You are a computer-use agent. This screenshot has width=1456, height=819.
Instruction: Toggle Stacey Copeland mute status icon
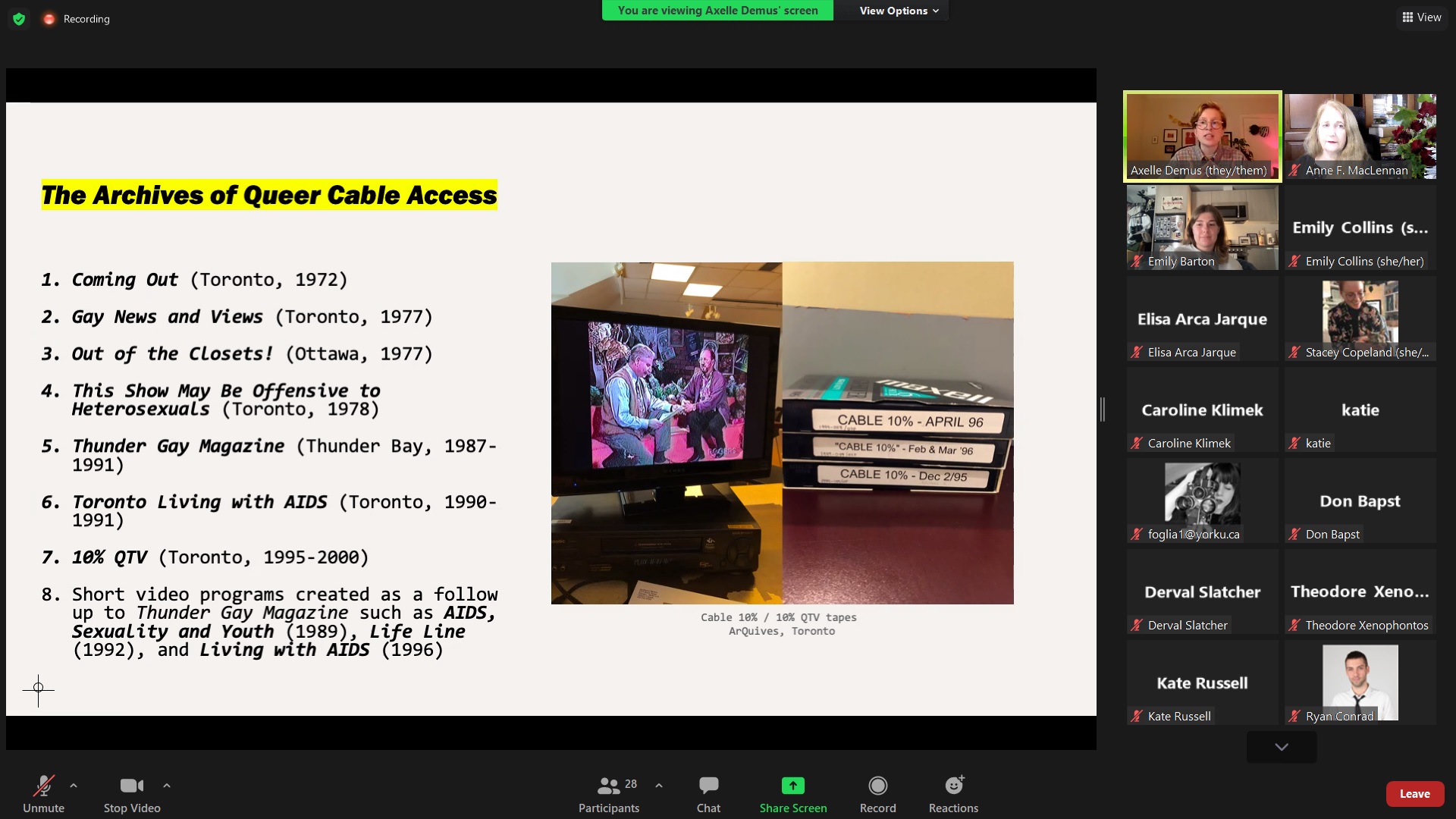(1296, 352)
